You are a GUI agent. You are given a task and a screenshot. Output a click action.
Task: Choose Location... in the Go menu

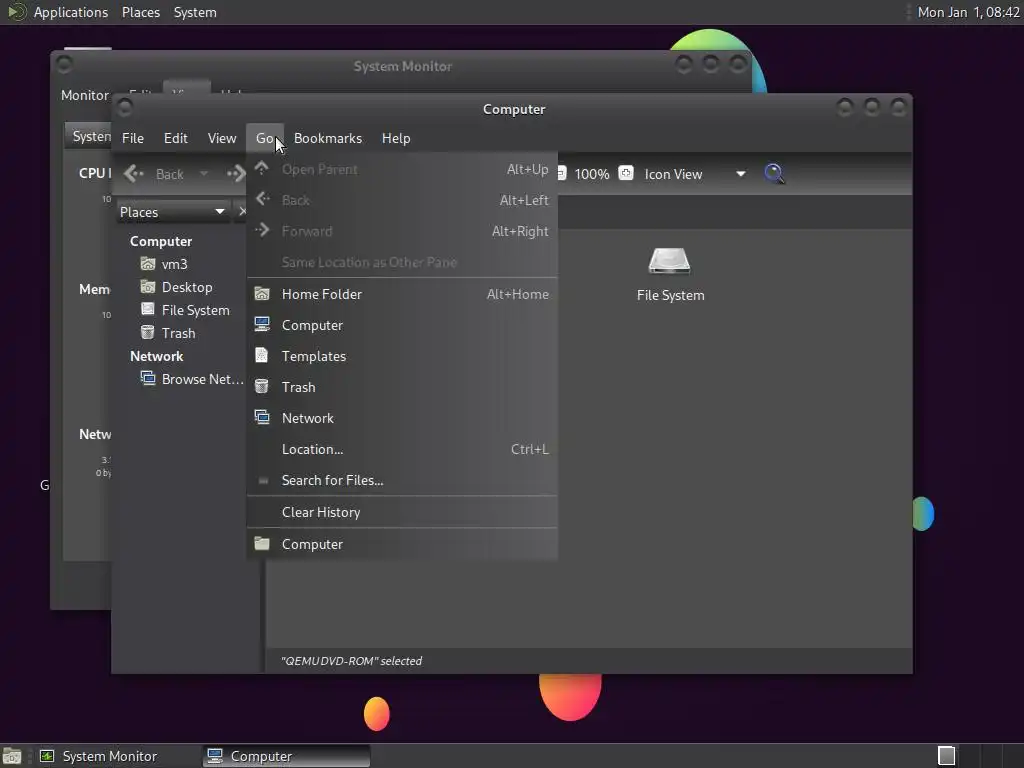pyautogui.click(x=402, y=449)
